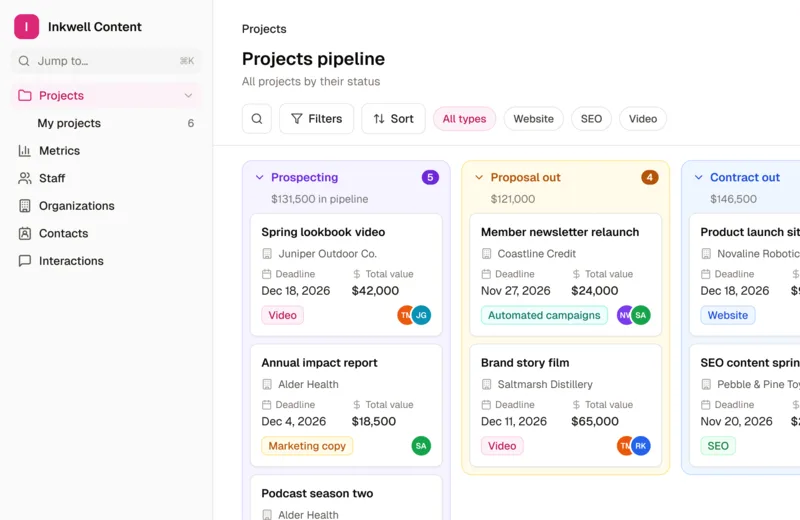This screenshot has height=520, width=800.
Task: Click the JG avatar on Spring lookbook video
Action: click(421, 315)
